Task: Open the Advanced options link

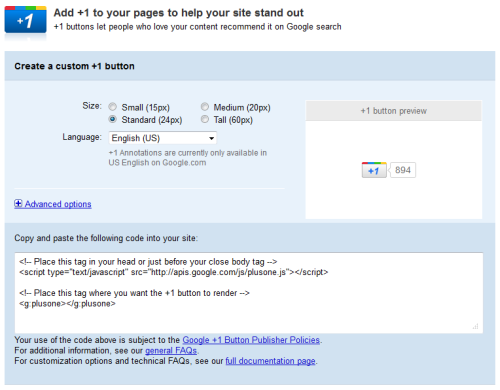Action: click(58, 204)
